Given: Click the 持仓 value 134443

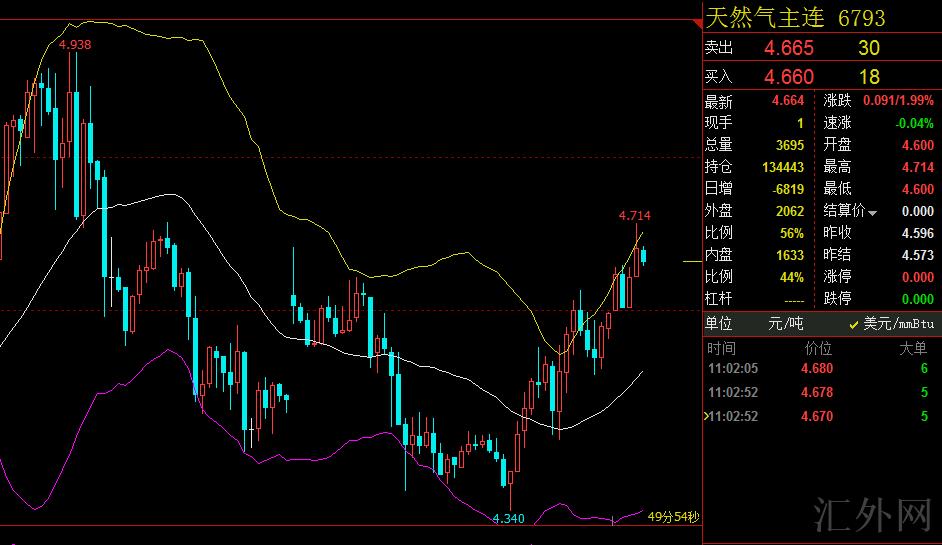Looking at the screenshot, I should pyautogui.click(x=783, y=167).
